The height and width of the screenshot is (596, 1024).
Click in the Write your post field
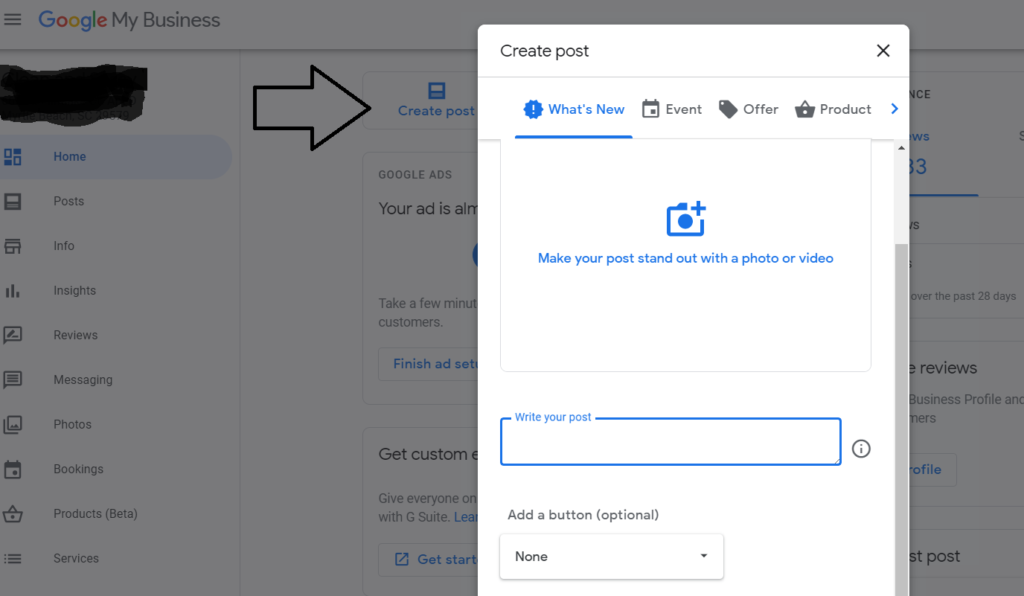coord(671,442)
